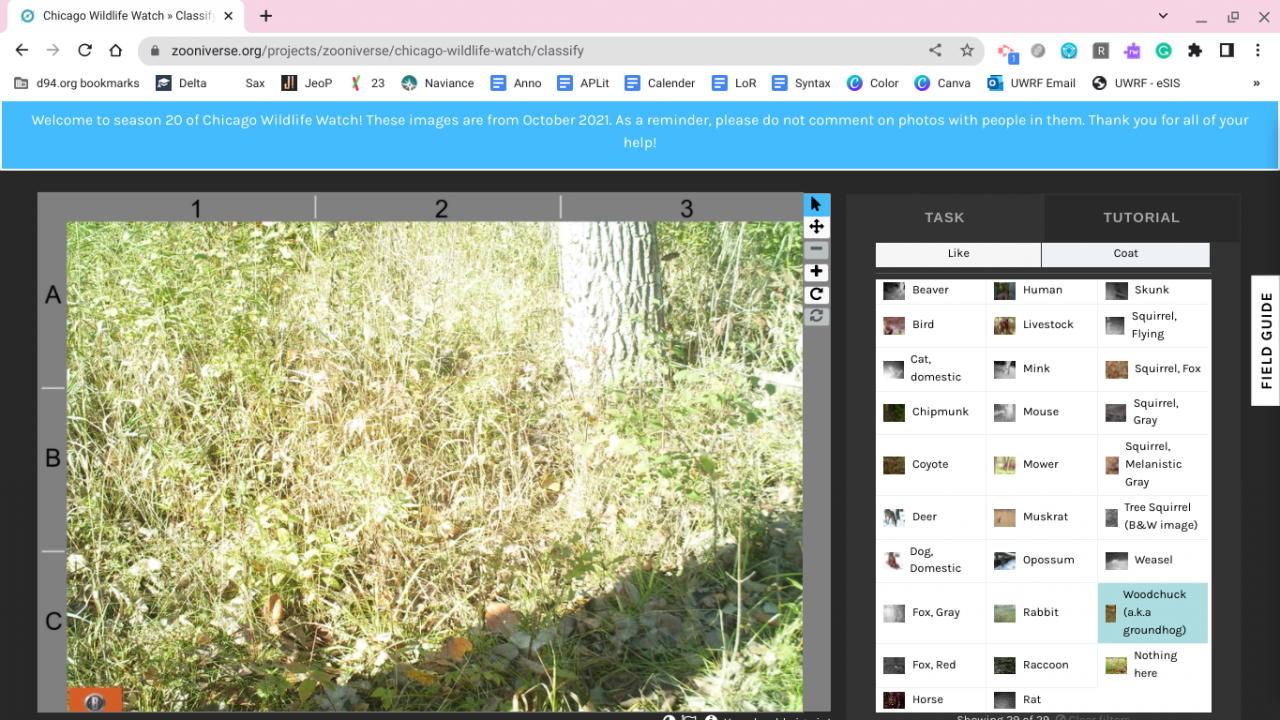Pick Opossum from the species list
The width and height of the screenshot is (1280, 720).
click(1042, 560)
